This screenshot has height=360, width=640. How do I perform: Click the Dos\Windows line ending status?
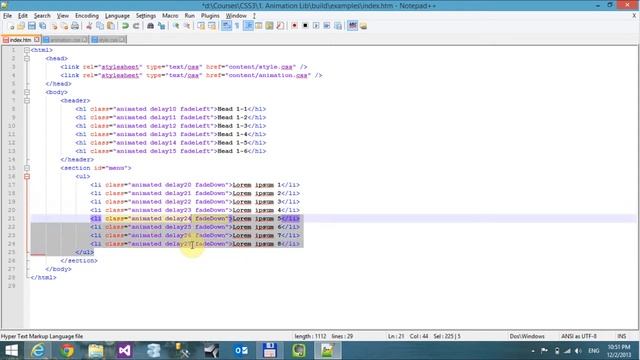(527, 336)
